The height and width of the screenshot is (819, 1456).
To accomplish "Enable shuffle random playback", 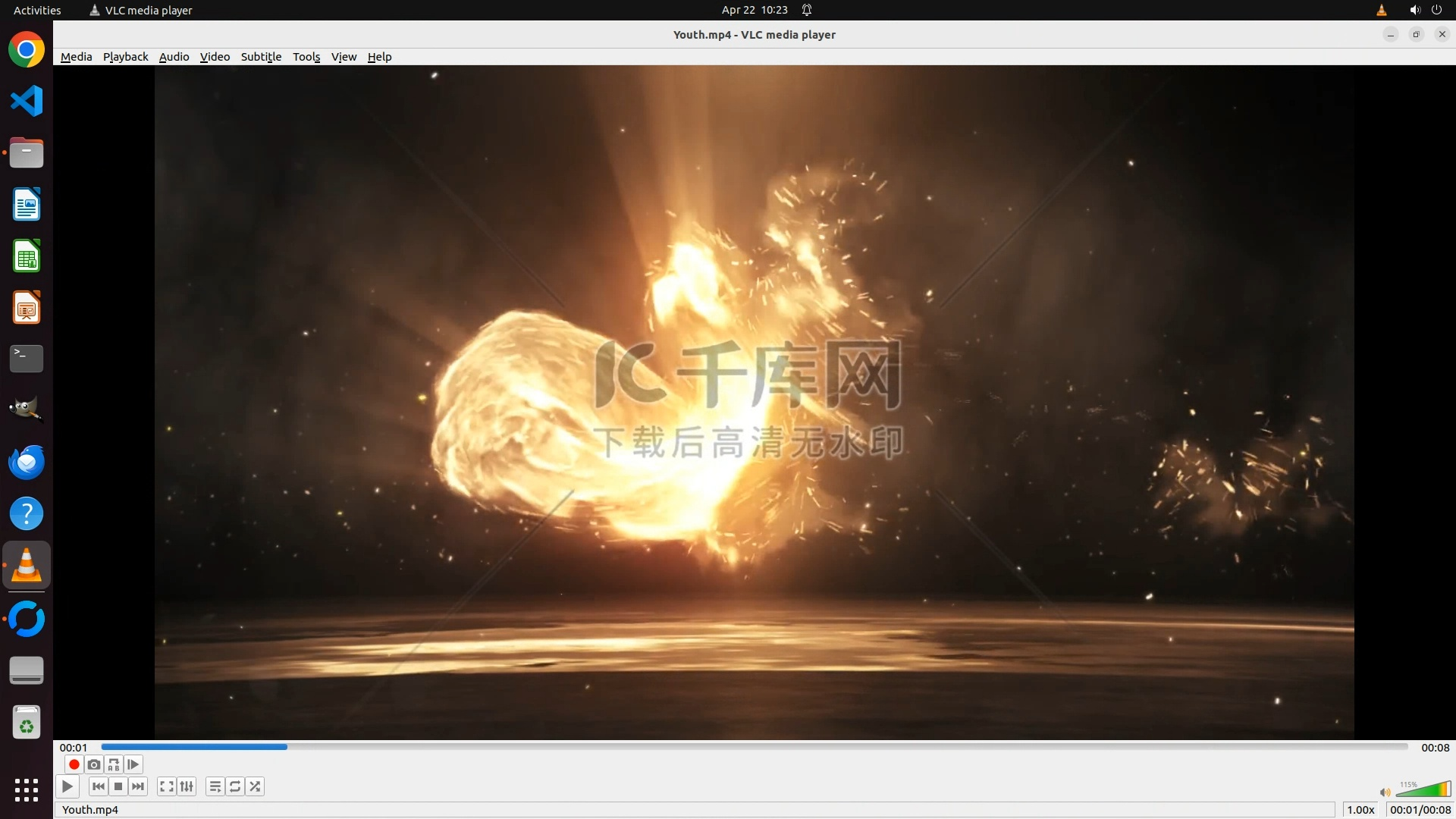I will click(x=256, y=786).
